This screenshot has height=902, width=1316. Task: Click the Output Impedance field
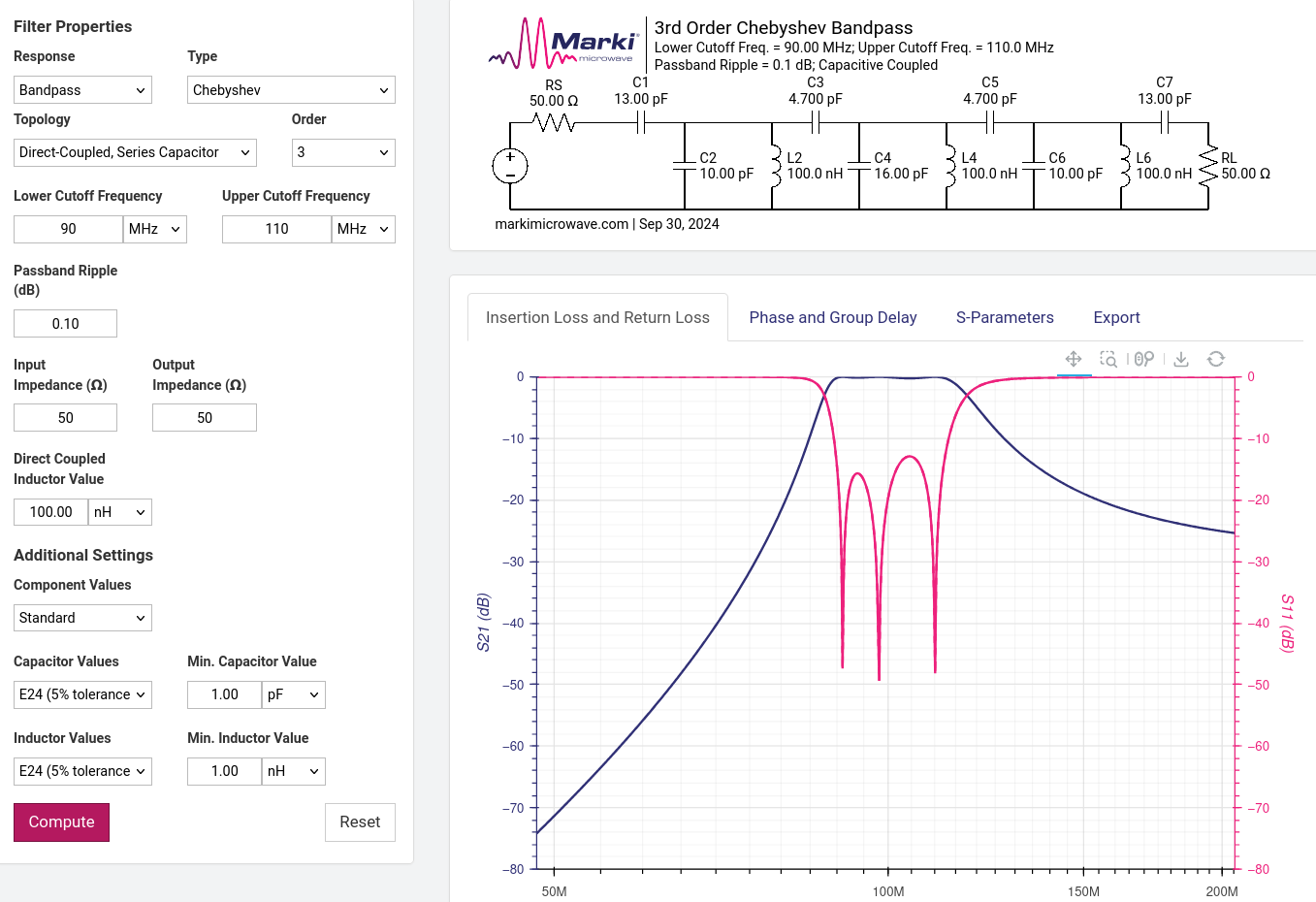[205, 418]
